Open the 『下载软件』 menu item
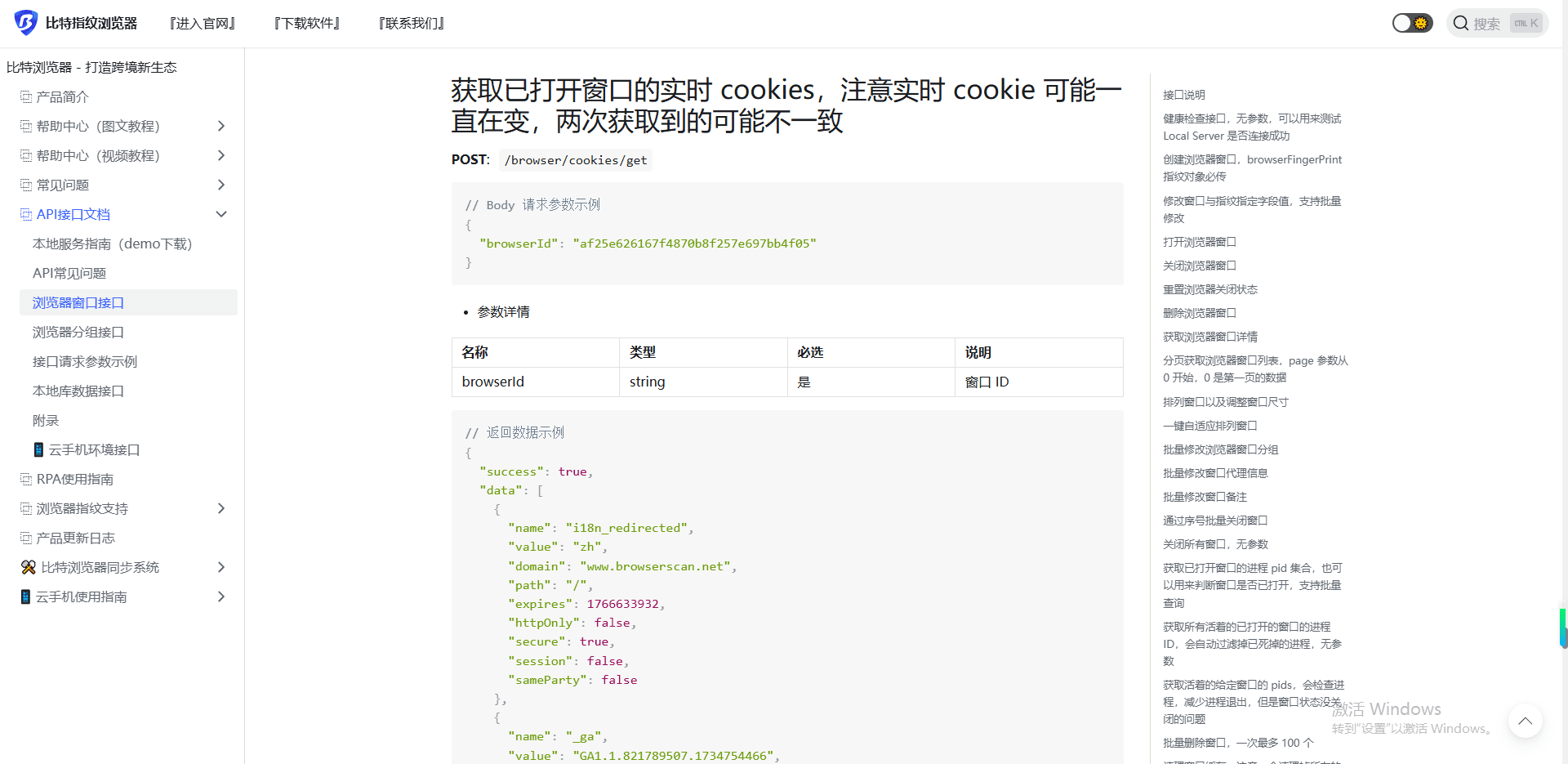The height and width of the screenshot is (764, 1568). (307, 23)
